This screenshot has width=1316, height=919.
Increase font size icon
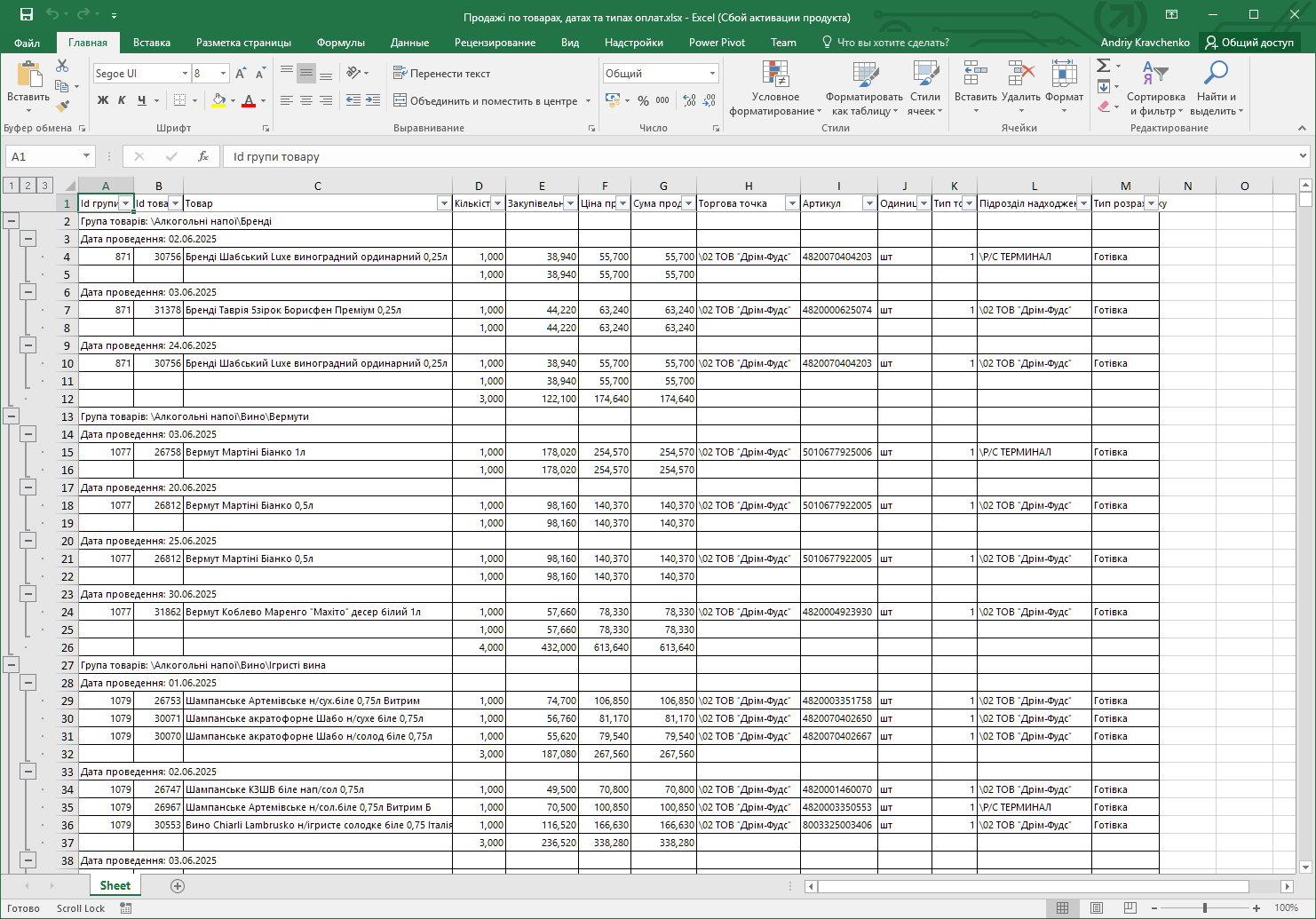pos(241,74)
